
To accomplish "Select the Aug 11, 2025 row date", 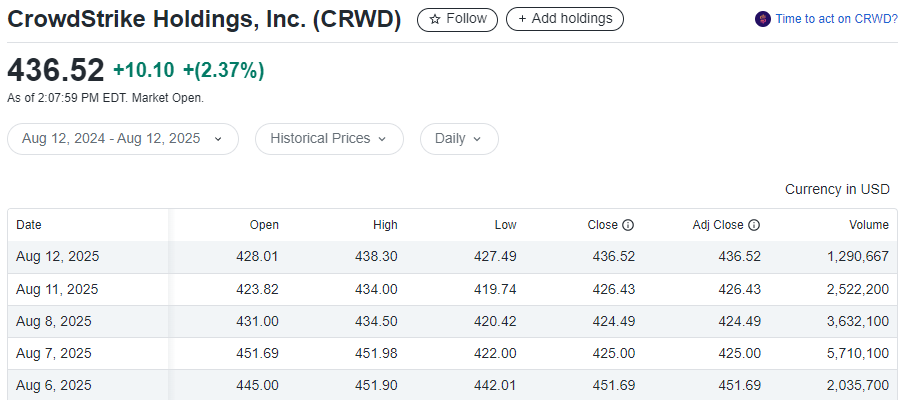I will click(58, 289).
